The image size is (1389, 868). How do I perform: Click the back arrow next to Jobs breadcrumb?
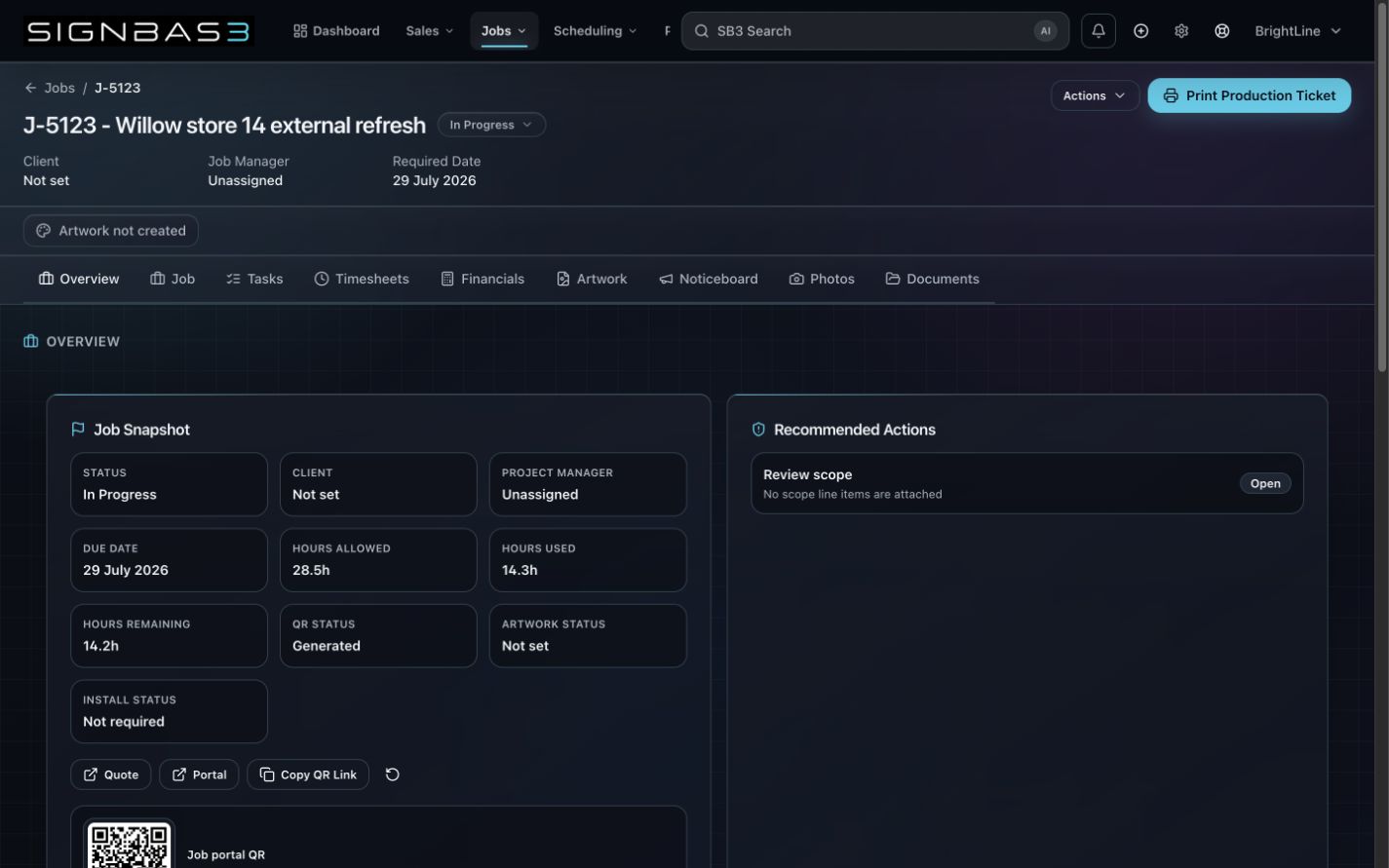[31, 88]
